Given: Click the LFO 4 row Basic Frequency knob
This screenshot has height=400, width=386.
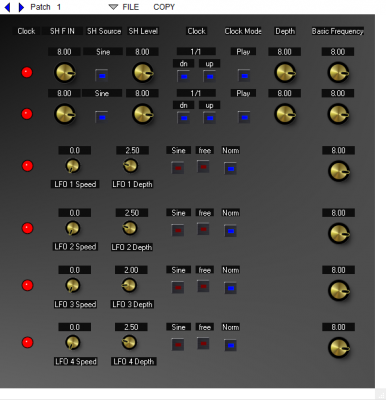Looking at the screenshot, I should pos(339,348).
